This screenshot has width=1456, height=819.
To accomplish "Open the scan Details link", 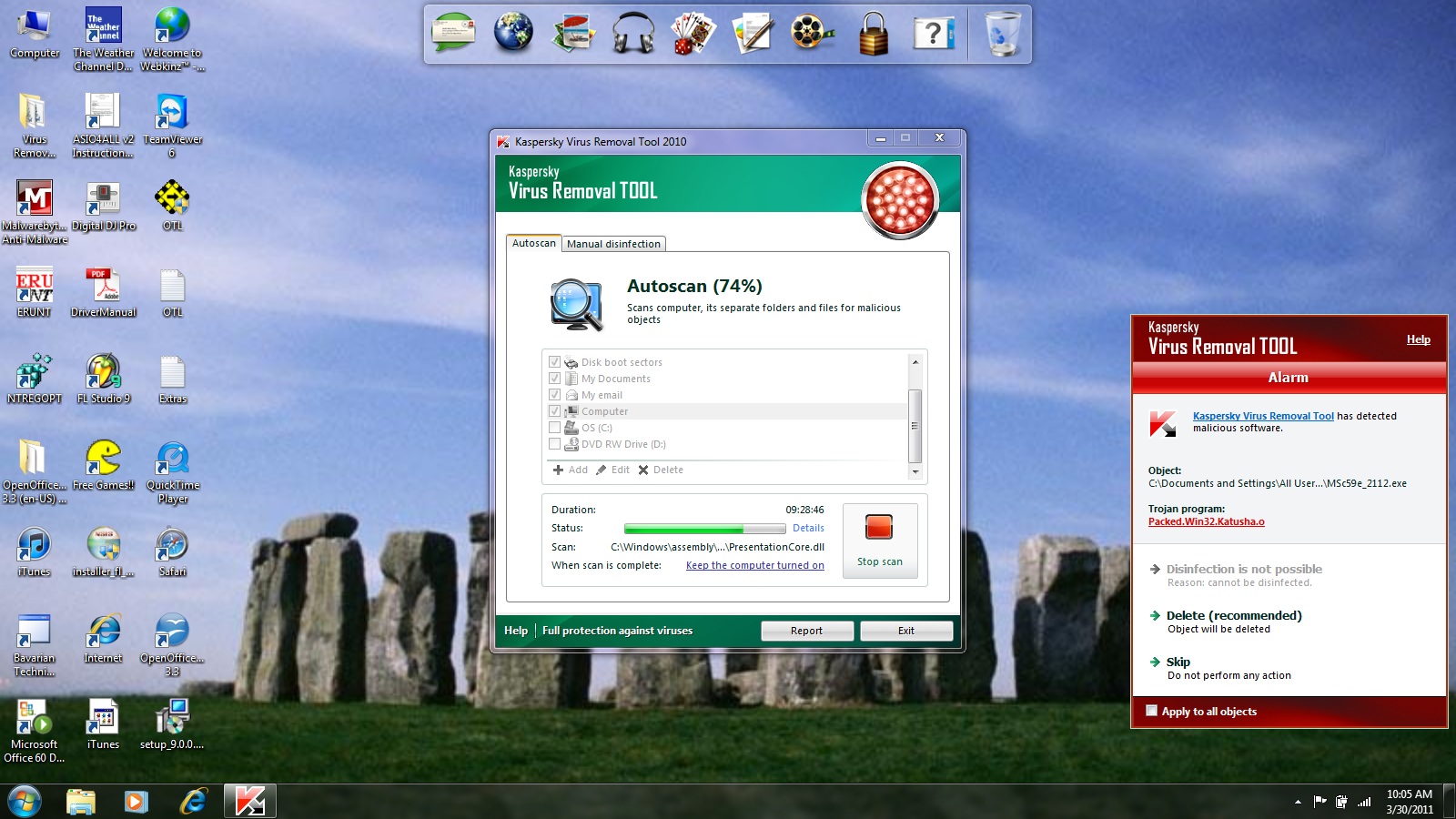I will click(808, 528).
